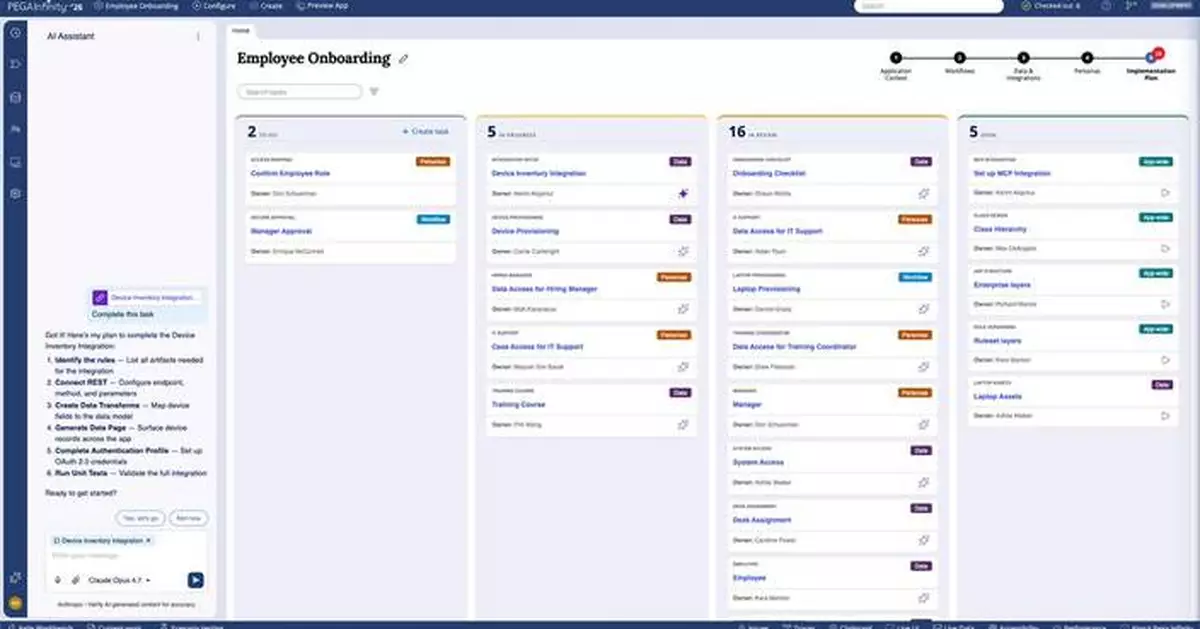The image size is (1200, 629).
Task: Open Desk Assignment task link
Action: click(762, 520)
